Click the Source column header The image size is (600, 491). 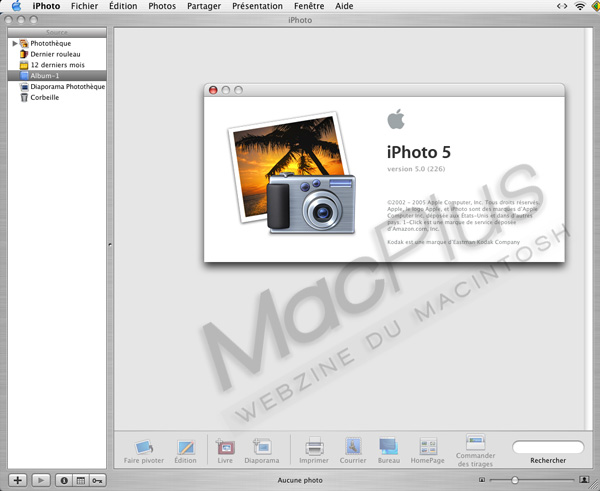tap(57, 32)
